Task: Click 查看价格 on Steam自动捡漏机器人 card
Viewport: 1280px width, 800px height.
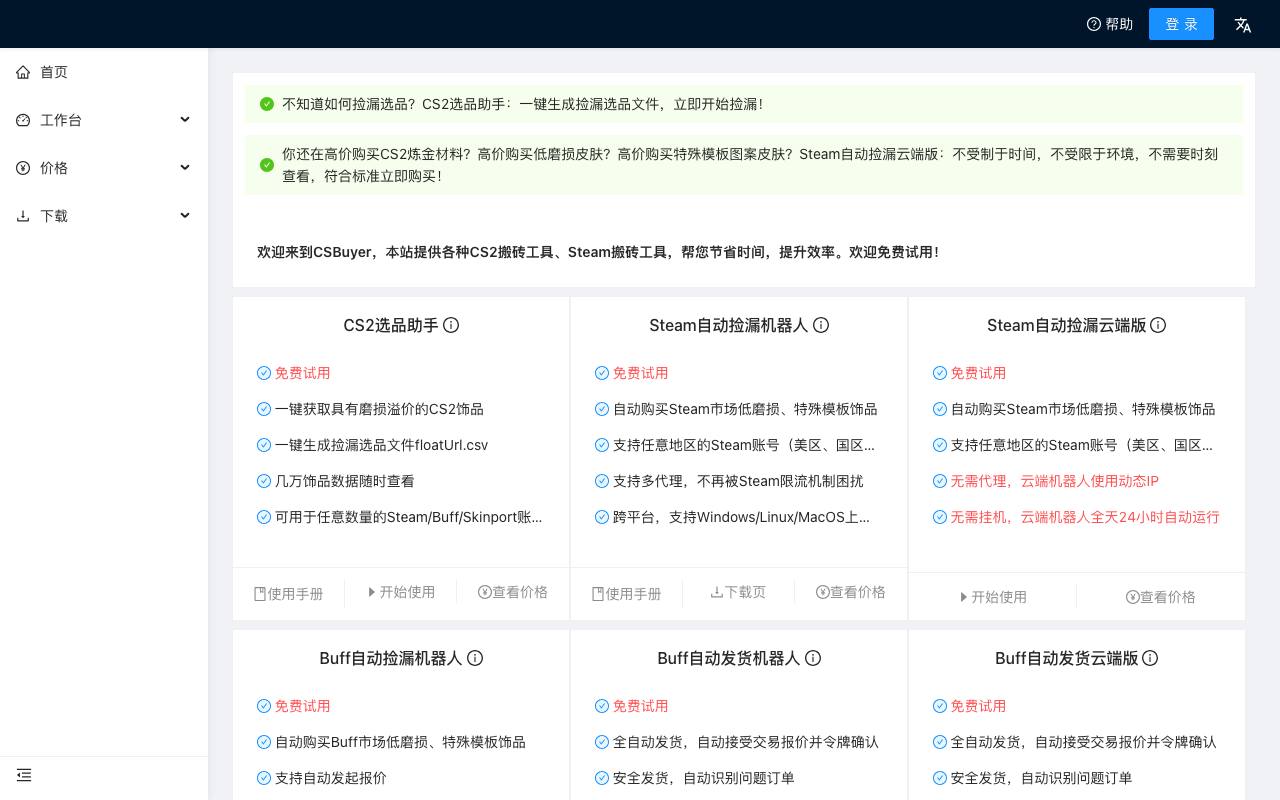Action: pyautogui.click(x=851, y=592)
